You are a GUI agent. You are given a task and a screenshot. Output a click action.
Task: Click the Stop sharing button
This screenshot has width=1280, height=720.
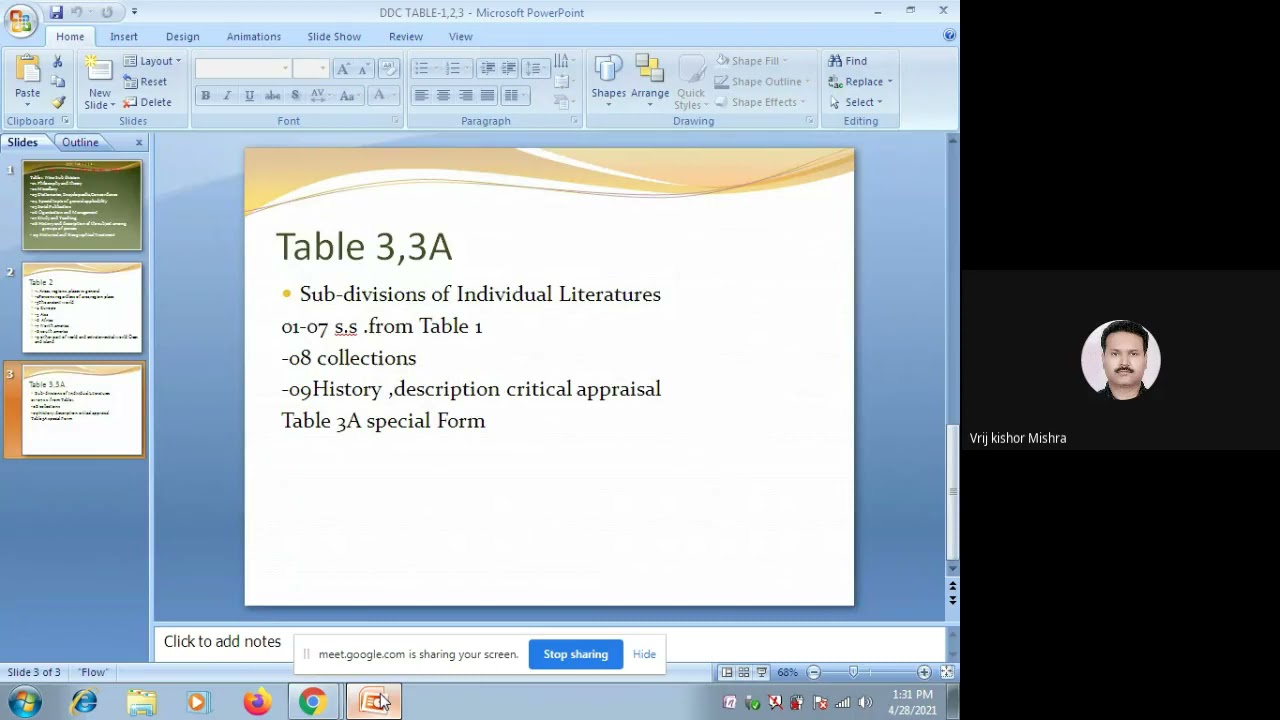576,654
